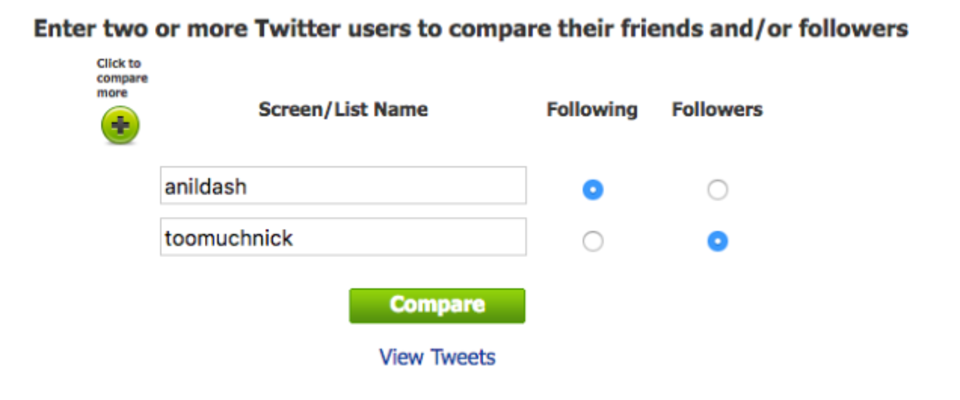
Task: Select Followers radio for toomuchnick
Action: (718, 241)
